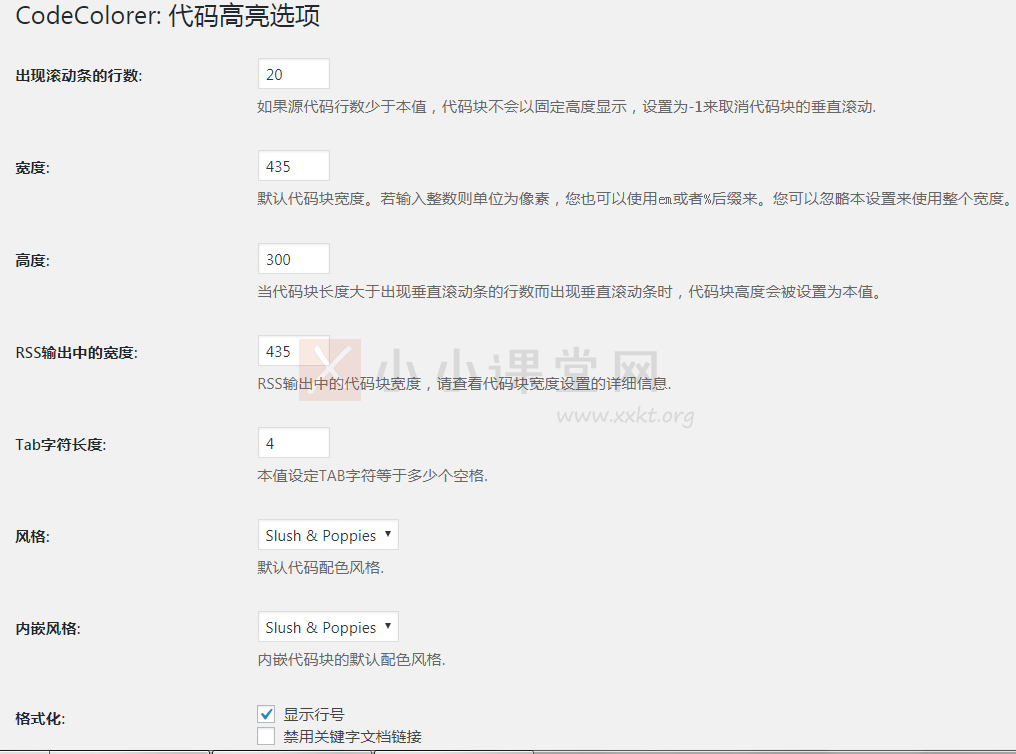Click the 宽度 input field showing 435
Viewport: 1016px width, 754px height.
click(294, 166)
